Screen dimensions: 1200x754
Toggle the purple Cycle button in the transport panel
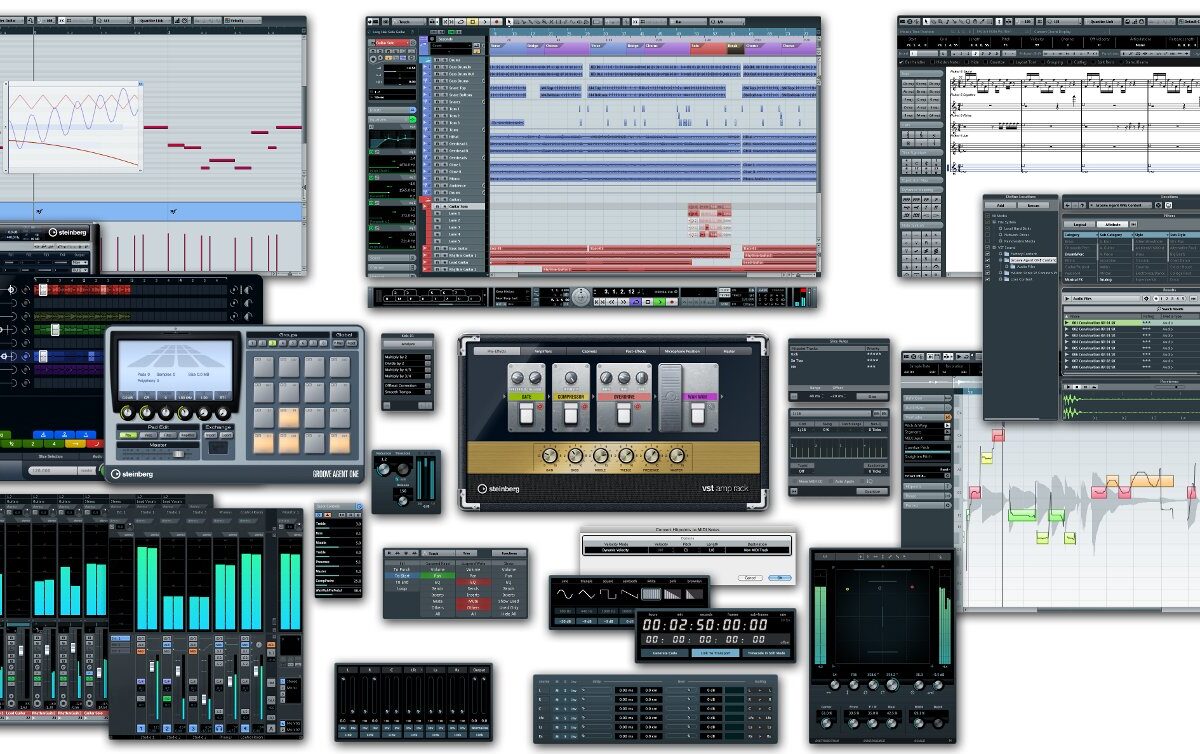click(636, 302)
